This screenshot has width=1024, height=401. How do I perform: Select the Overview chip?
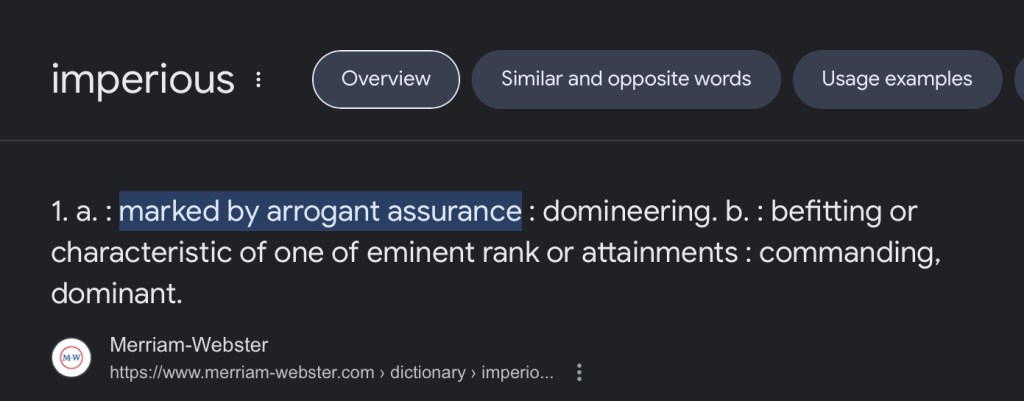tap(386, 79)
